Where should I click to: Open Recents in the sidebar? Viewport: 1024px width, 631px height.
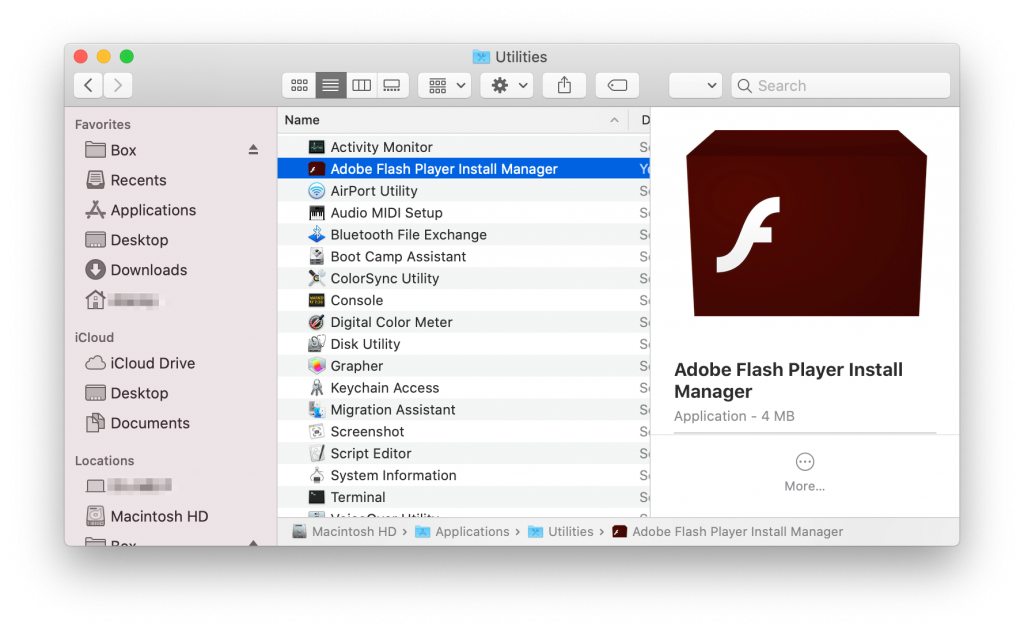[127, 180]
